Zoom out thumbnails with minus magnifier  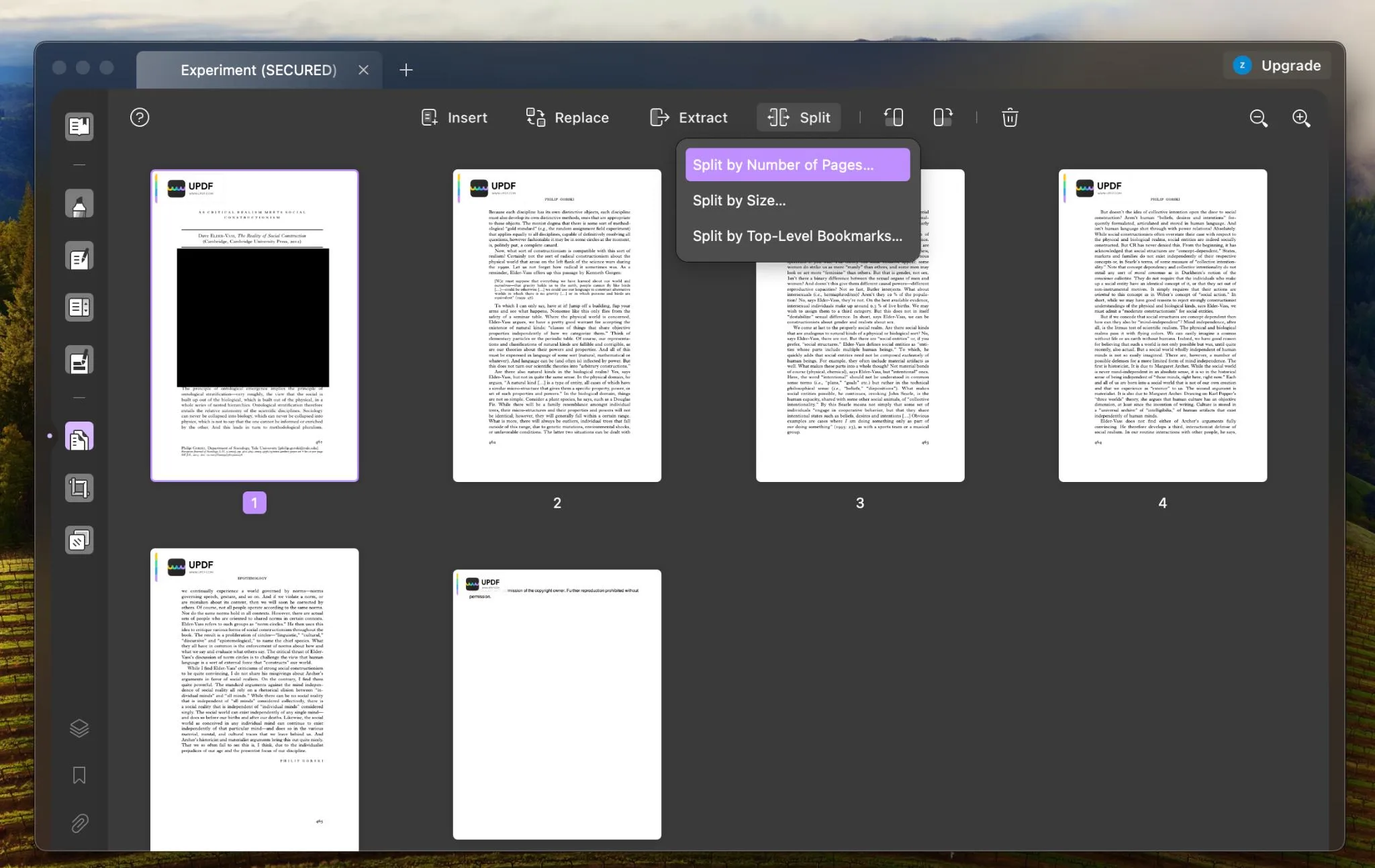click(1259, 118)
